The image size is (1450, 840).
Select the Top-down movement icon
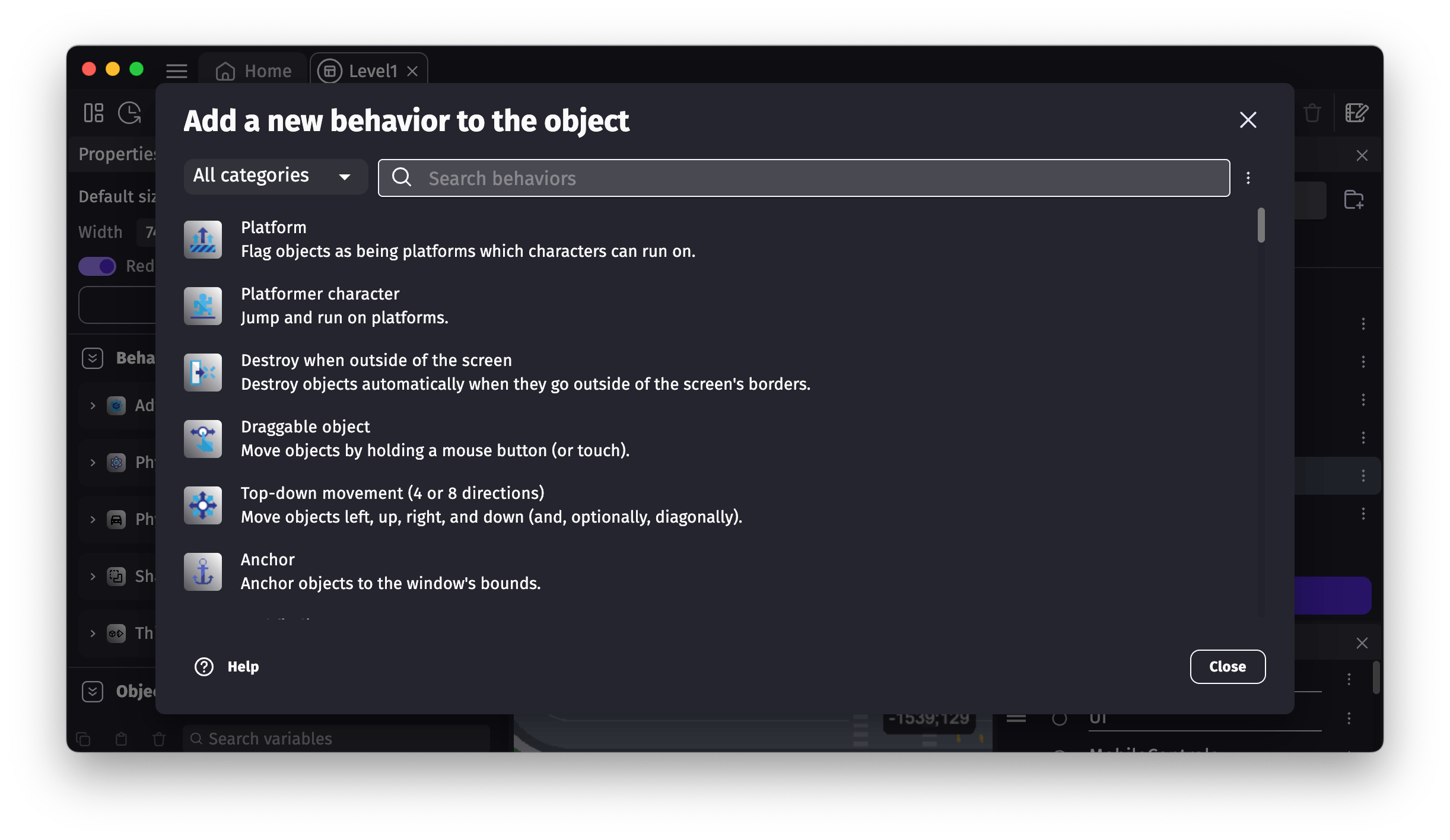pyautogui.click(x=203, y=505)
